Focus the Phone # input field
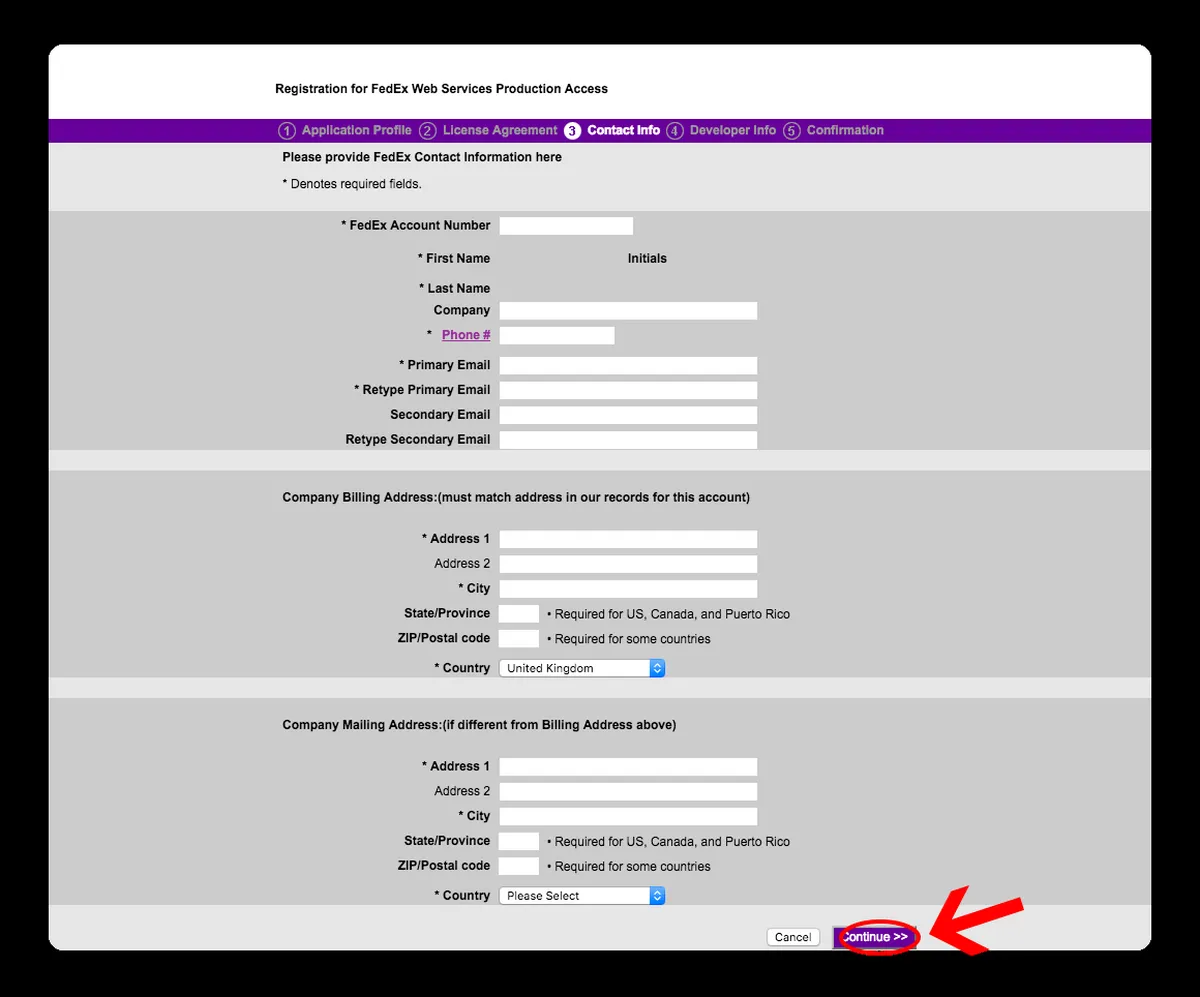The width and height of the screenshot is (1200, 997). [557, 336]
